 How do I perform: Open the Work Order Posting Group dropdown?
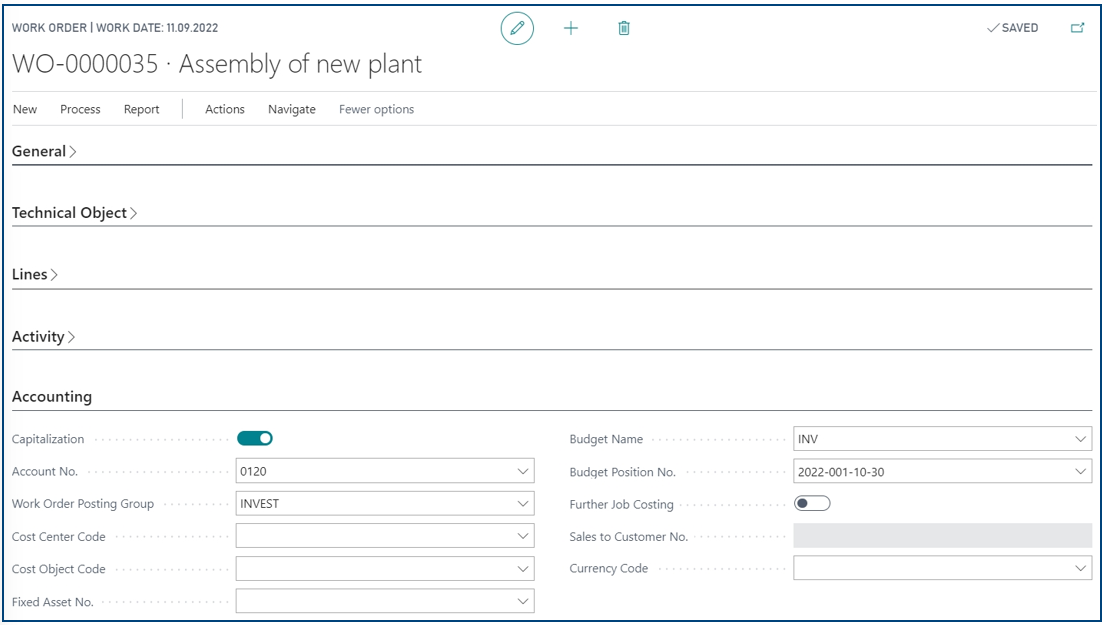click(523, 504)
